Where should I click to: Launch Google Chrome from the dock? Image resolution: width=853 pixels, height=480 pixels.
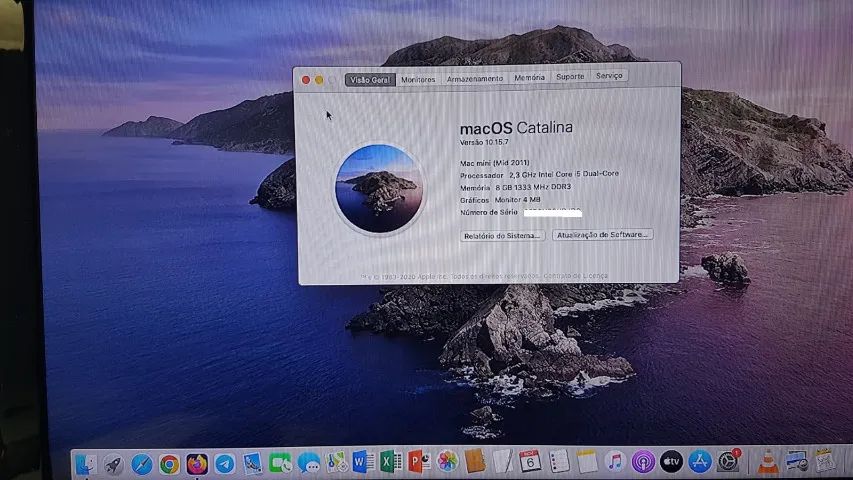coord(169,464)
